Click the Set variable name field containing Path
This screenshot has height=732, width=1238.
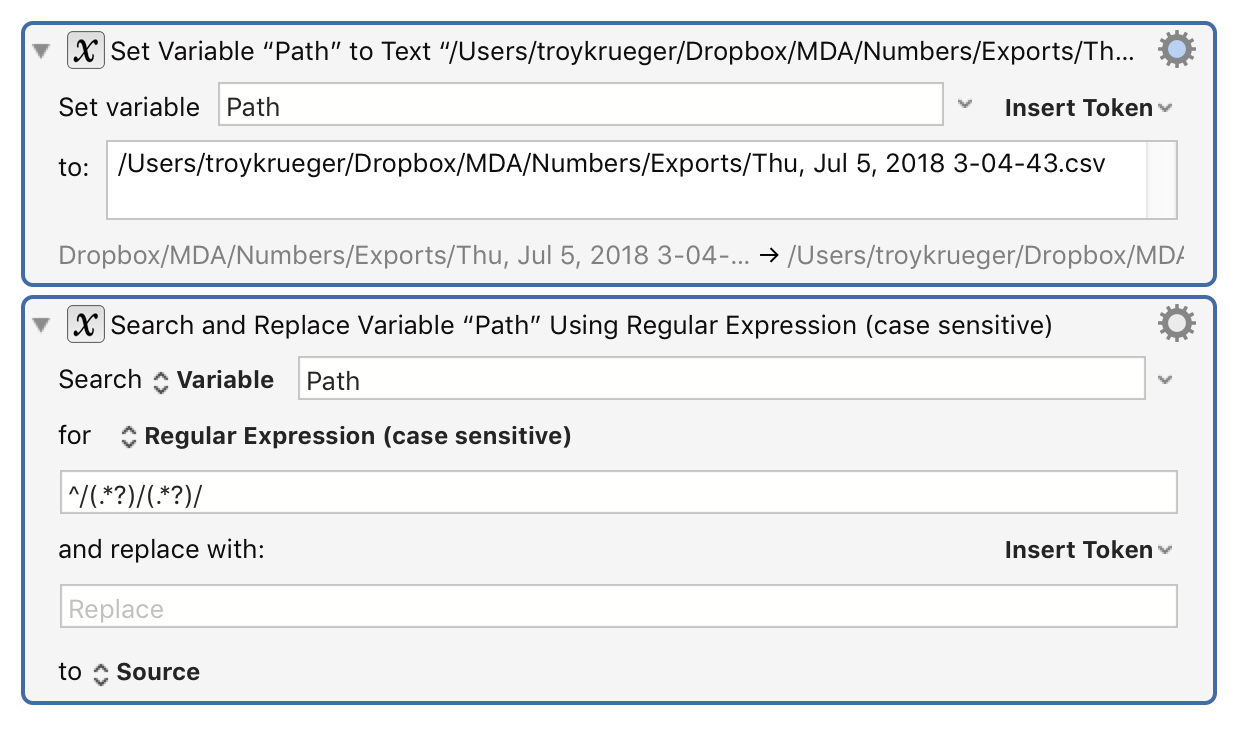pyautogui.click(x=581, y=105)
